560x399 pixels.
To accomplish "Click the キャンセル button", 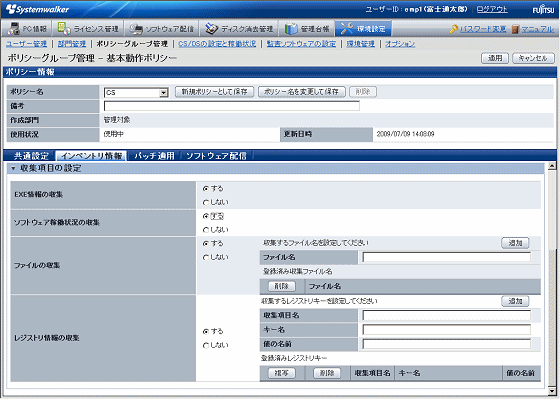I will pyautogui.click(x=533, y=58).
